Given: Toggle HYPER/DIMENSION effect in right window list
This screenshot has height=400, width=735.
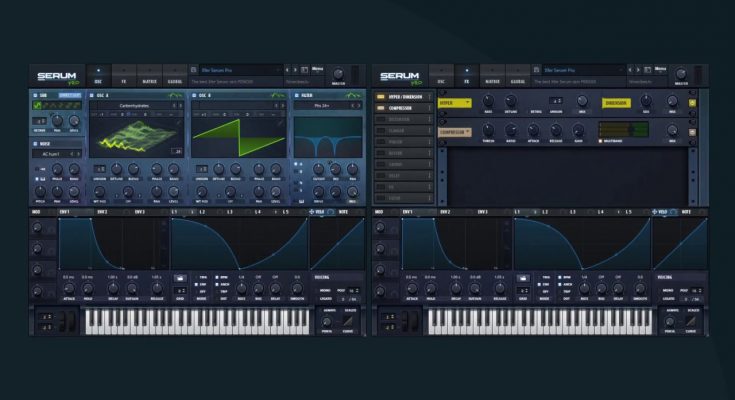Looking at the screenshot, I should pyautogui.click(x=380, y=97).
